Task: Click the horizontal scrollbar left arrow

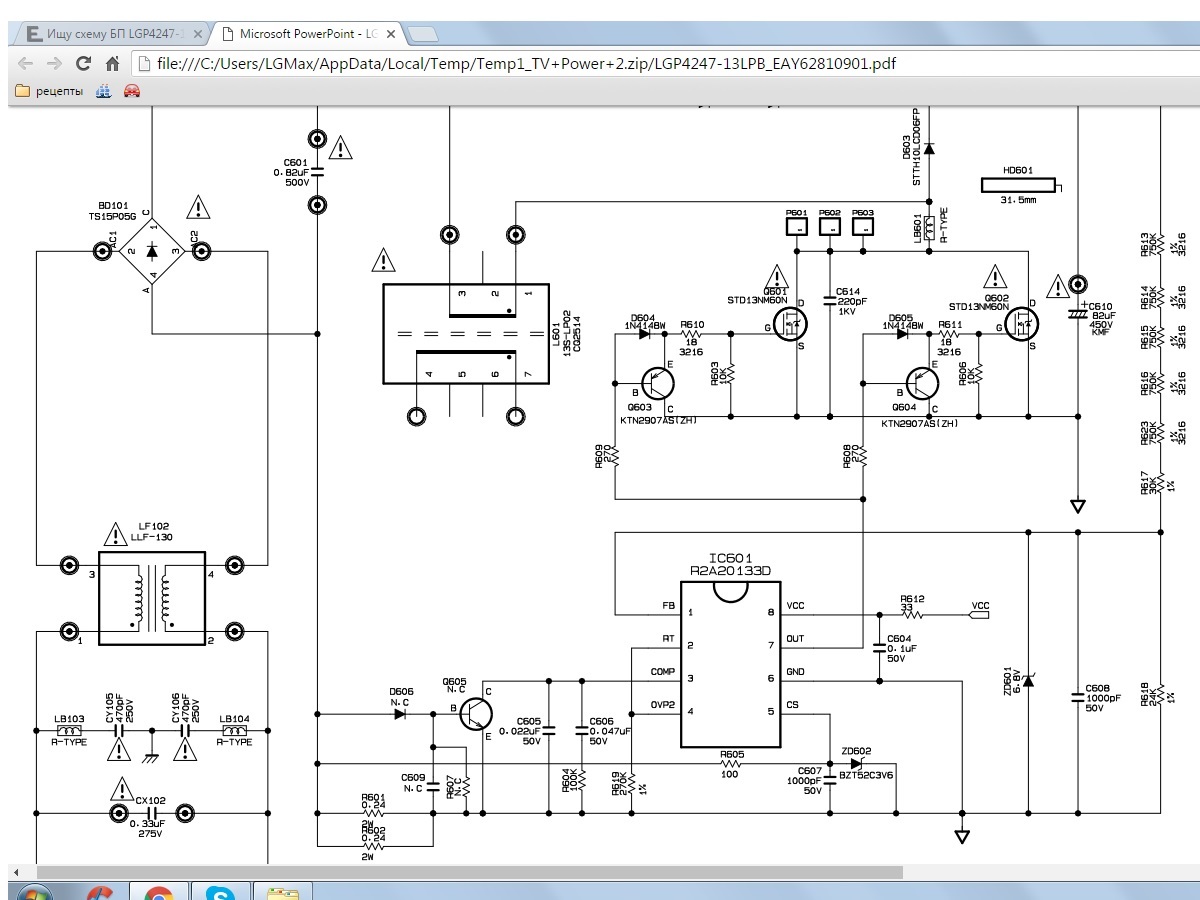Action: pyautogui.click(x=17, y=872)
